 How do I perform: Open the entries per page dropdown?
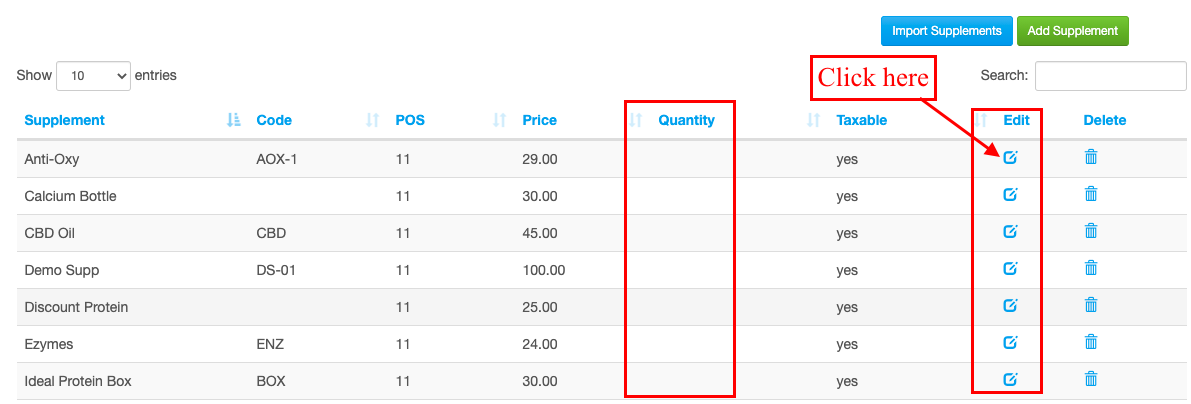[x=93, y=76]
